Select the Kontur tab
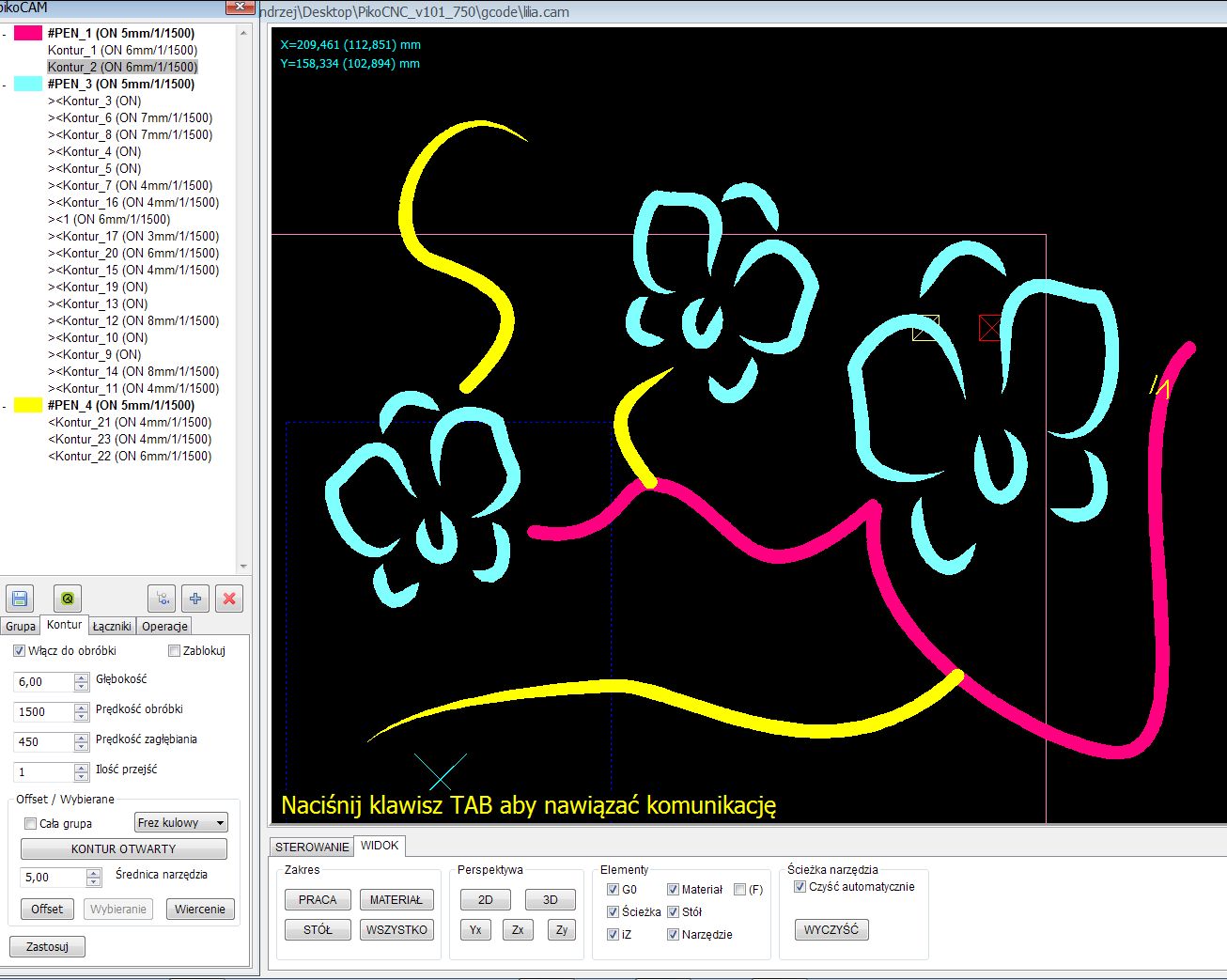Image resolution: width=1227 pixels, height=980 pixels. click(x=65, y=624)
